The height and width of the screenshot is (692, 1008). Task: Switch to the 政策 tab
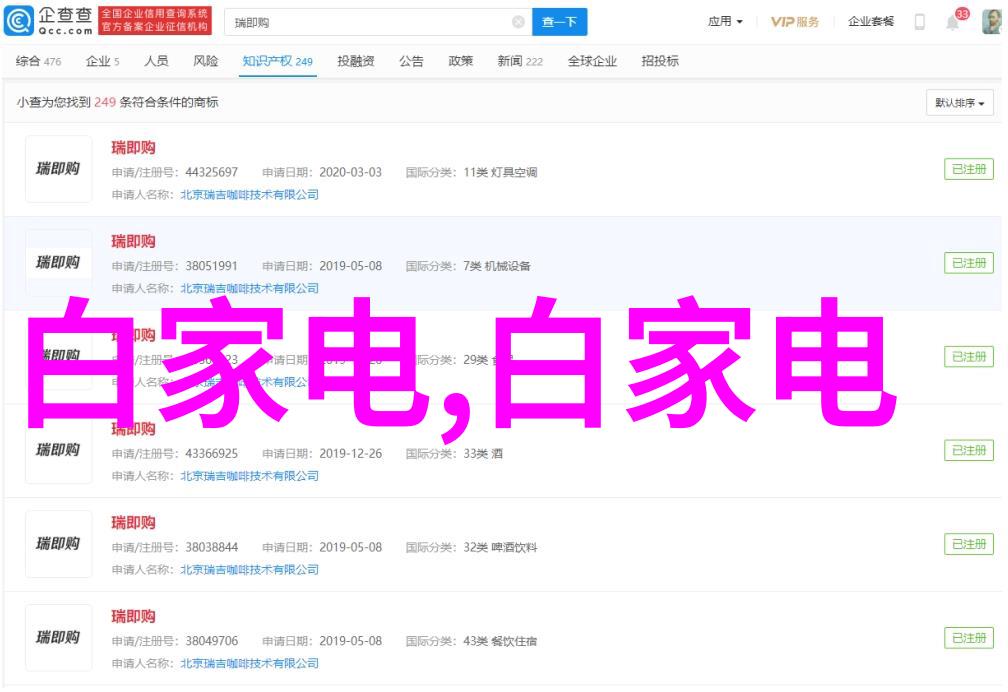click(x=460, y=61)
